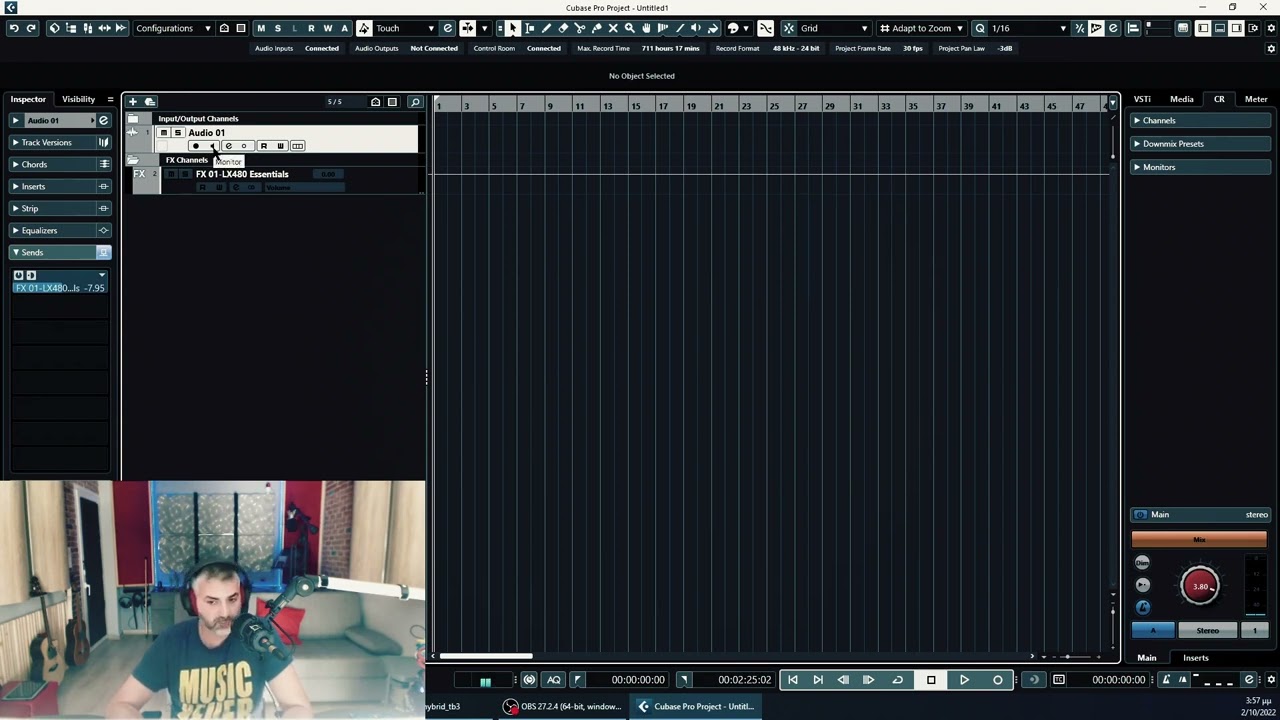
Task: Click the transport Record button
Action: point(997,680)
